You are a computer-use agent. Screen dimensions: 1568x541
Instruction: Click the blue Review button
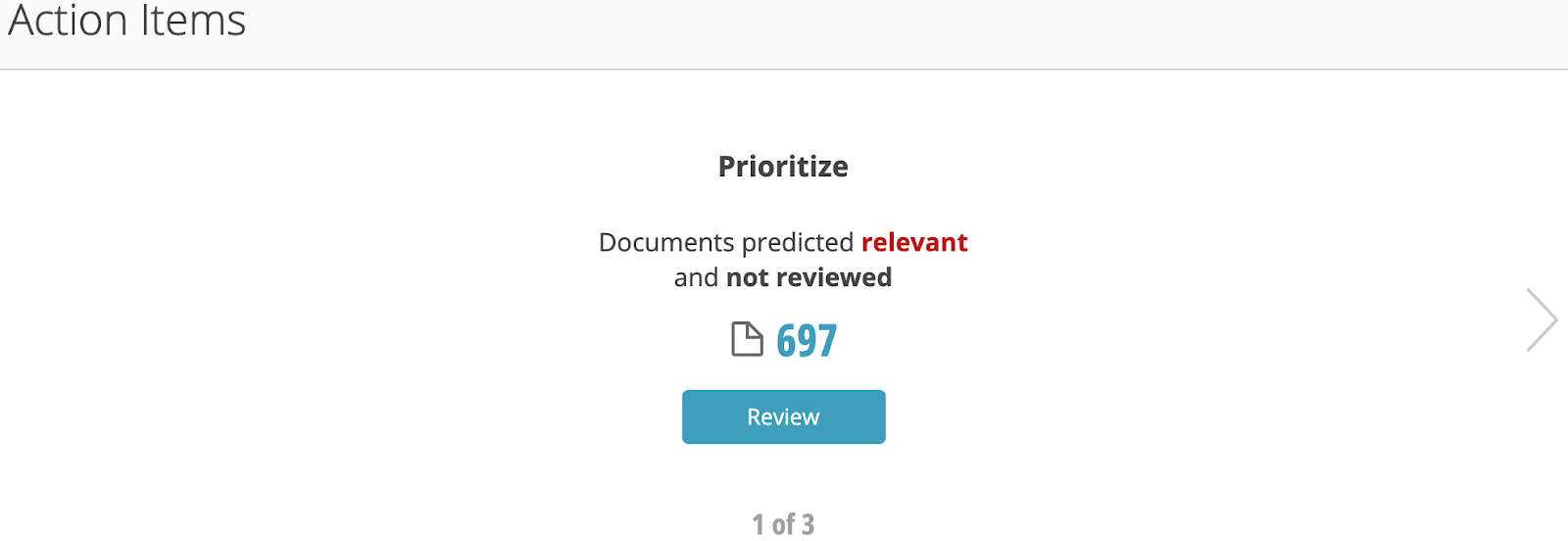click(x=783, y=417)
